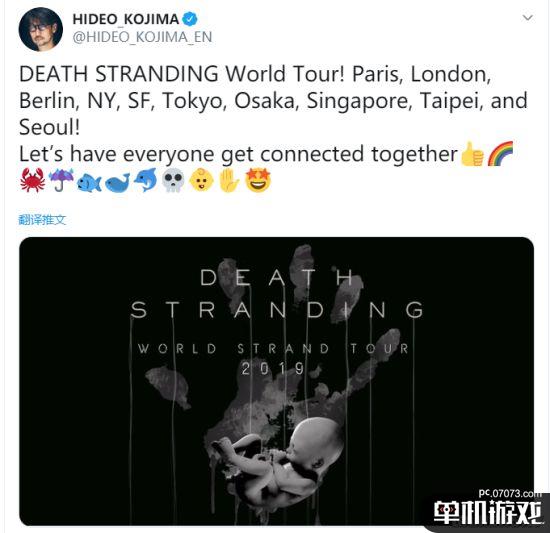Click the dolphin emoji
Image resolution: width=550 pixels, height=533 pixels.
pyautogui.click(x=146, y=180)
